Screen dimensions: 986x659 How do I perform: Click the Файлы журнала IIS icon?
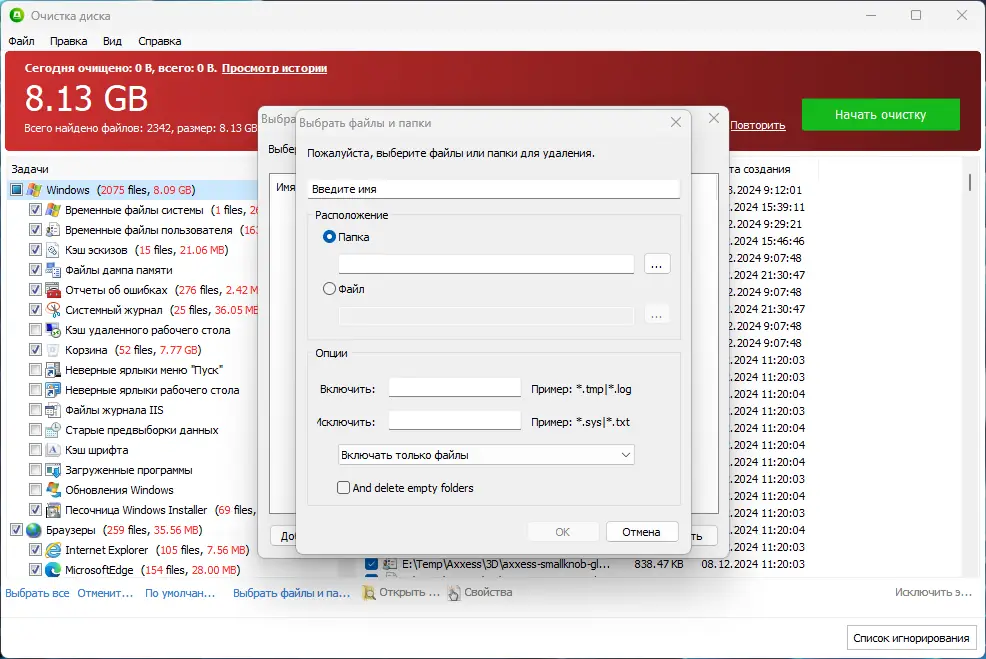tap(53, 410)
